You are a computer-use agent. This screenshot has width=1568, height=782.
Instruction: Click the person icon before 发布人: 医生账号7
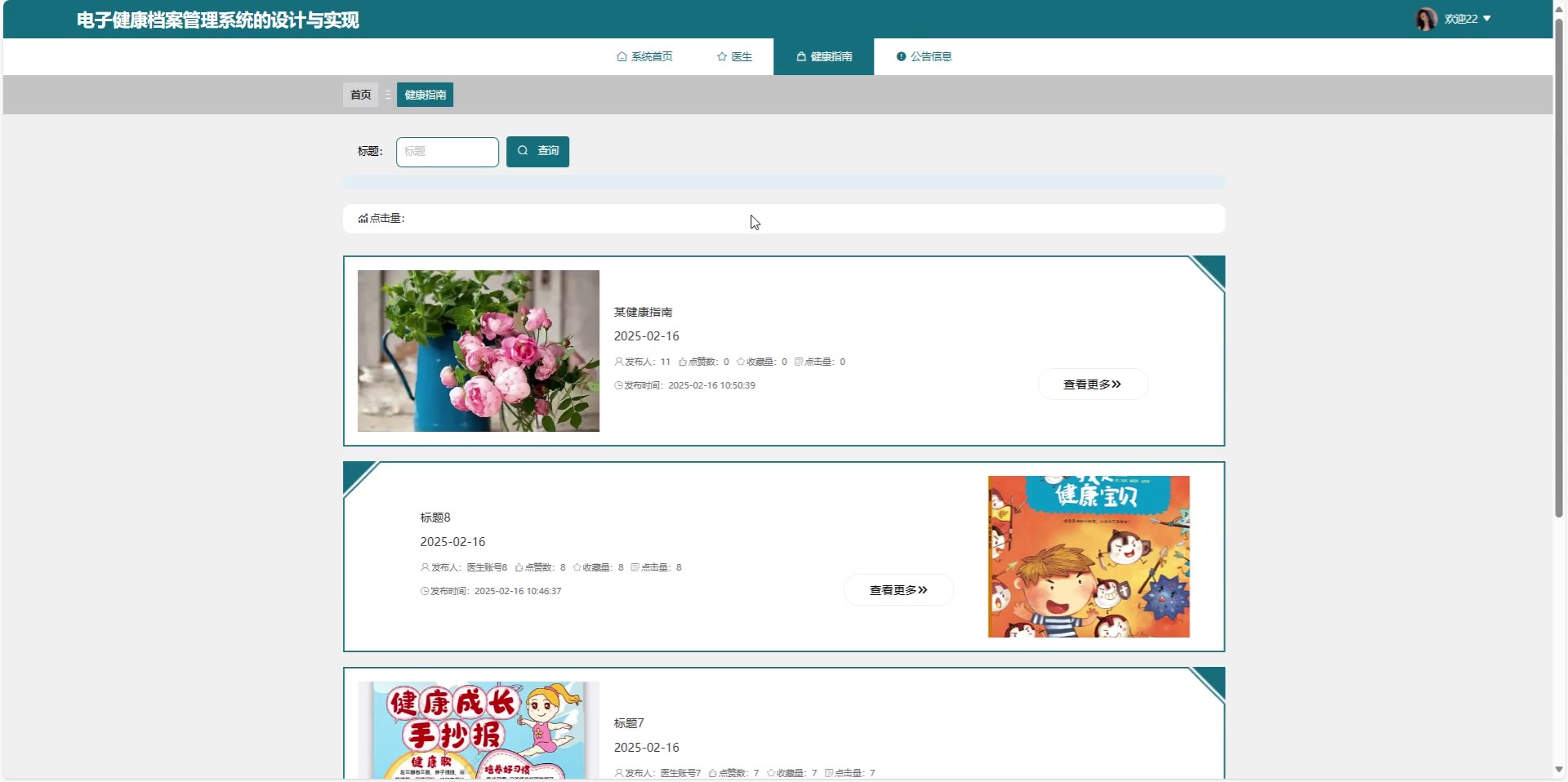point(619,773)
